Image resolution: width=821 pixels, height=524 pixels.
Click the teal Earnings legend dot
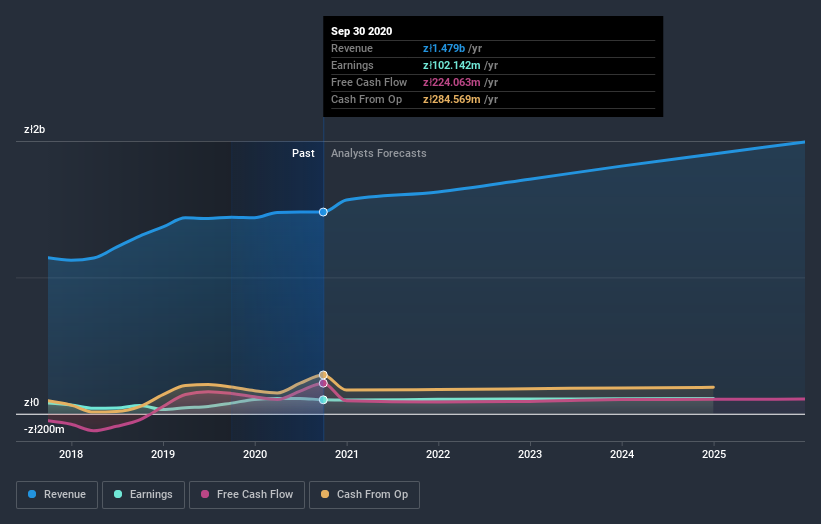coord(118,494)
